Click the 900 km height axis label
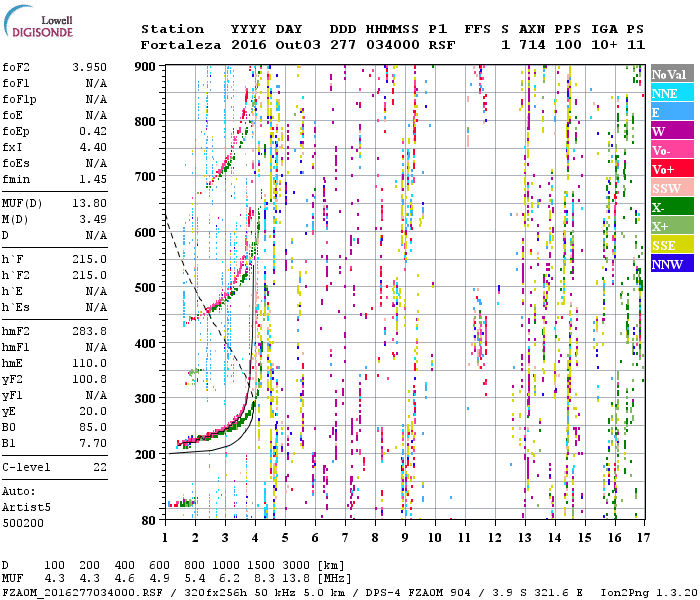The width and height of the screenshot is (700, 600). tap(147, 66)
